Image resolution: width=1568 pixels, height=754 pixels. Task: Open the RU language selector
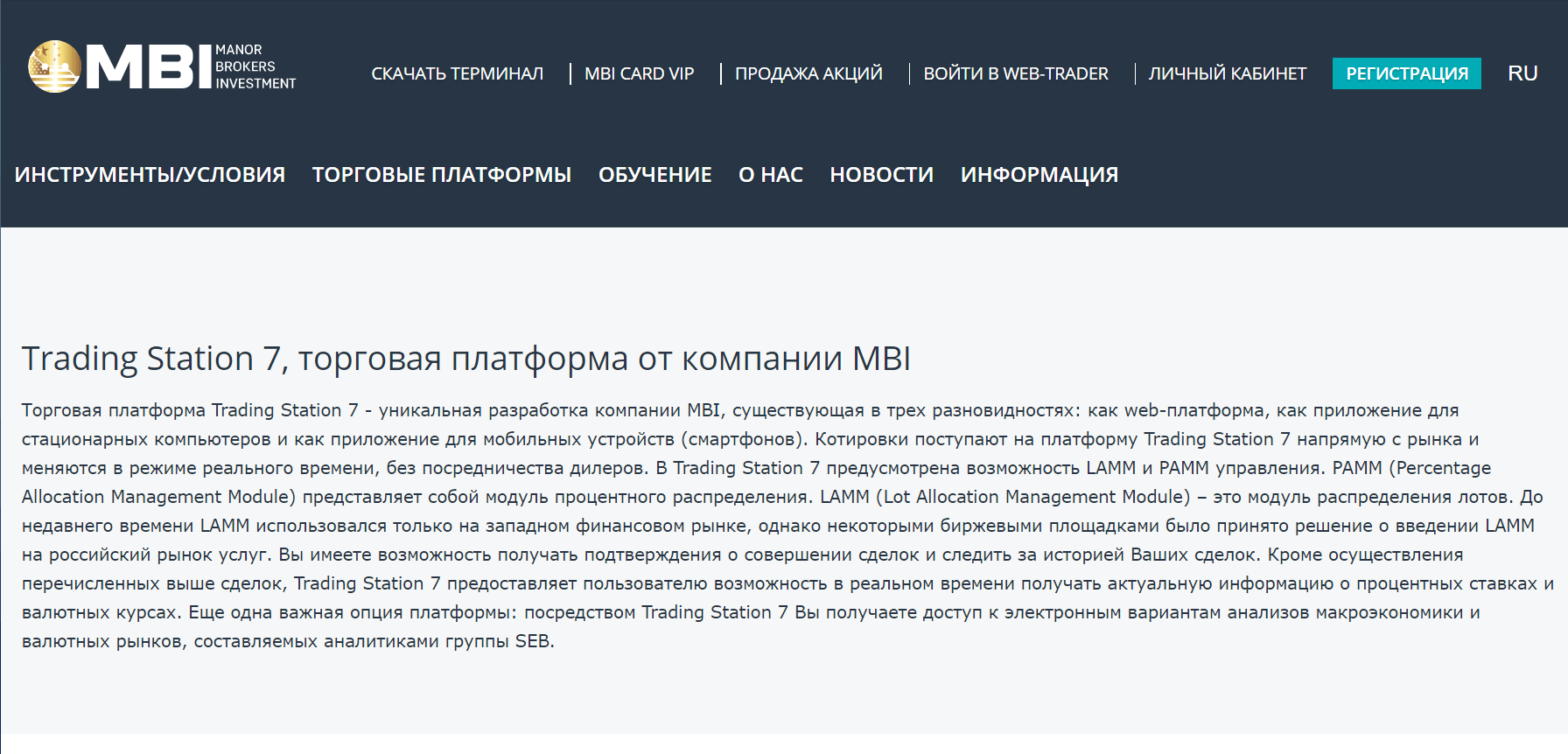click(x=1522, y=73)
